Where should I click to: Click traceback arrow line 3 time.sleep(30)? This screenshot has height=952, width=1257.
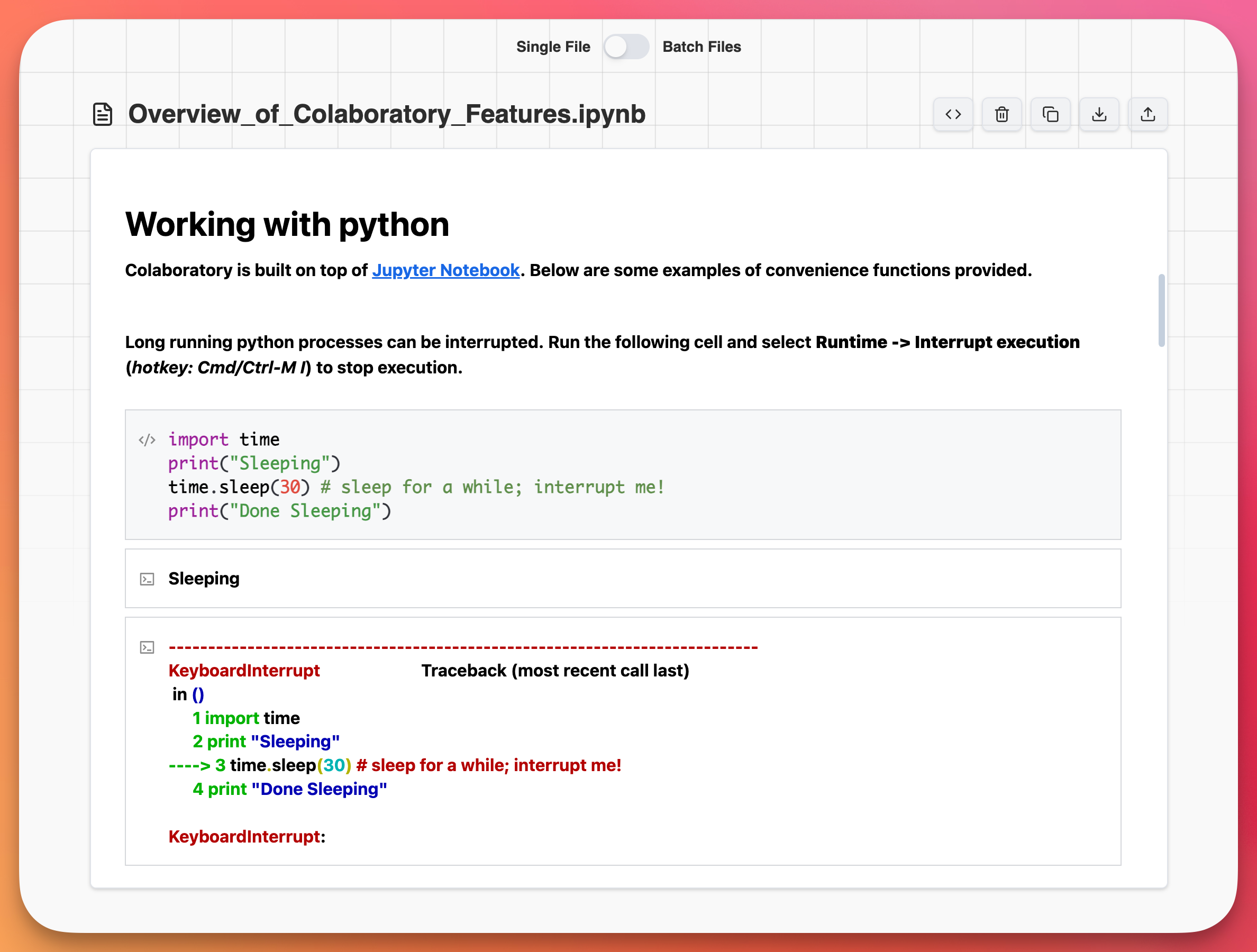pyautogui.click(x=395, y=765)
